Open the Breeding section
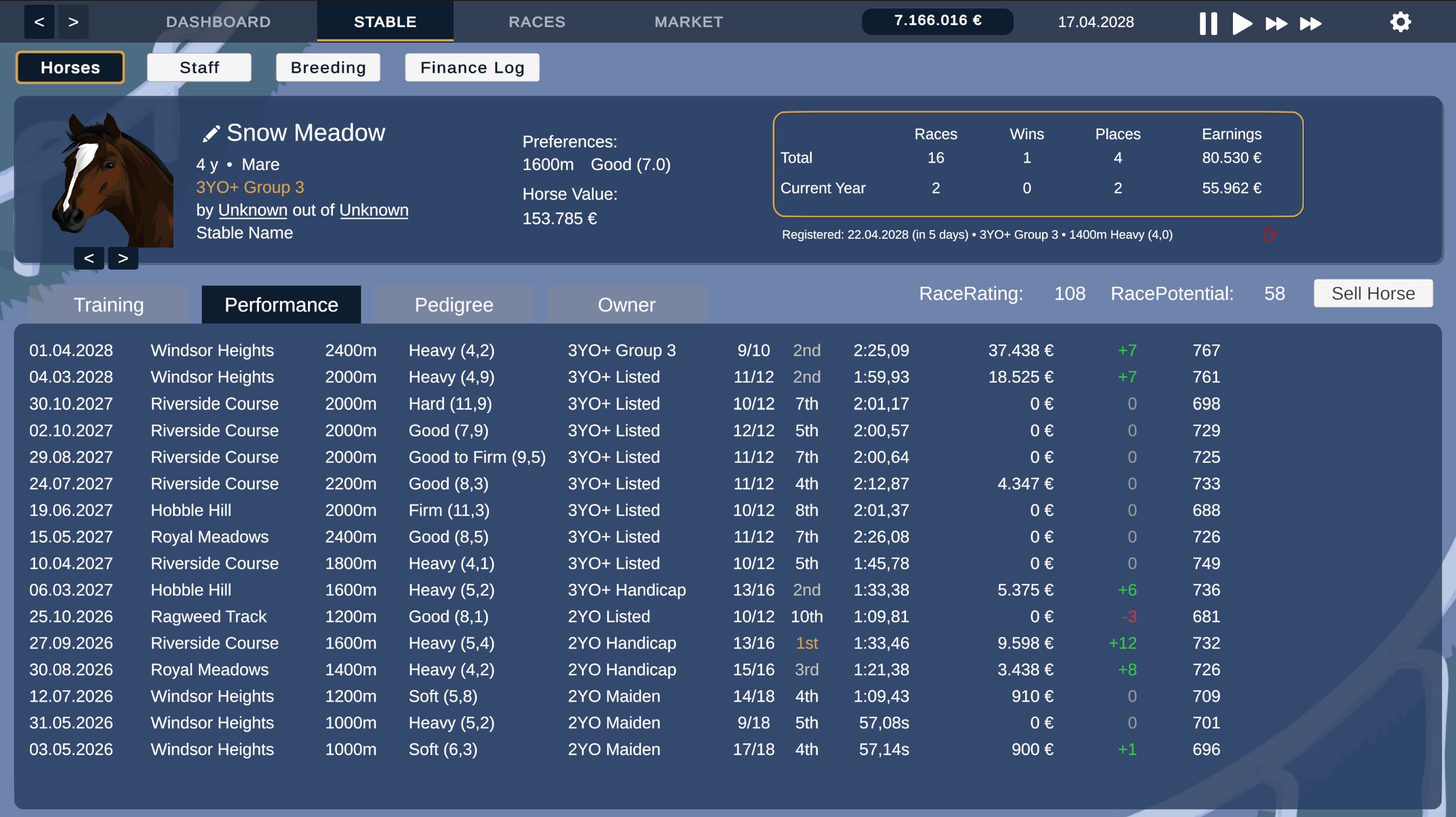The height and width of the screenshot is (817, 1456). (328, 67)
